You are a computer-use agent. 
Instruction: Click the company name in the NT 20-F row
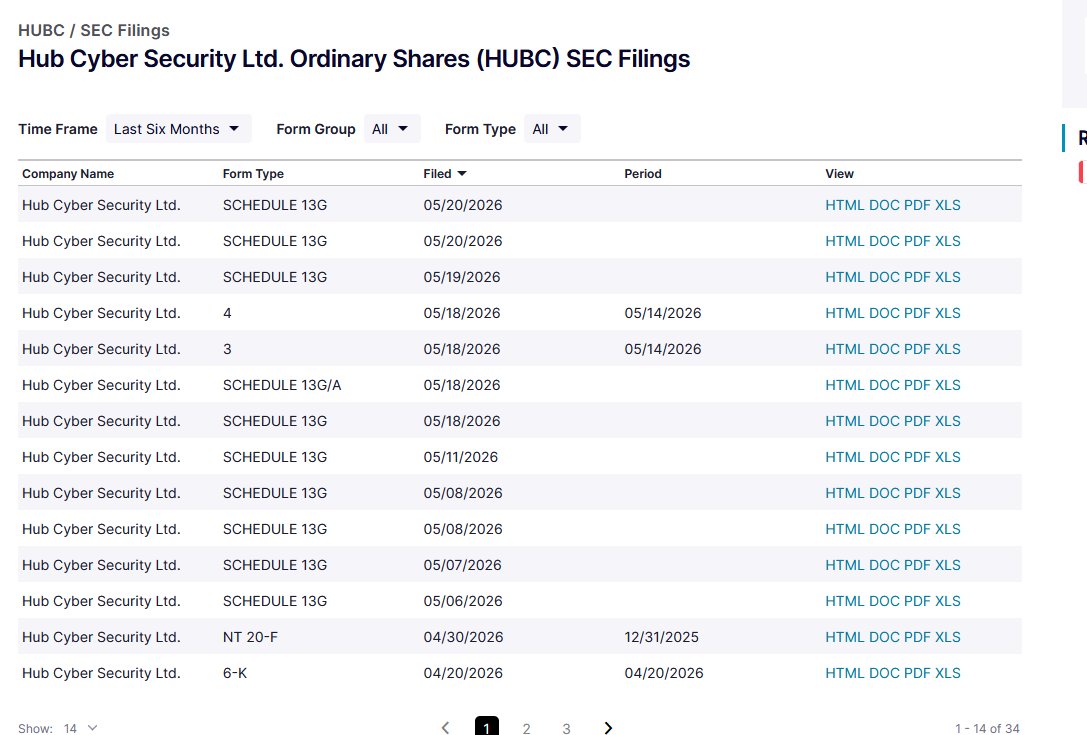coord(101,637)
